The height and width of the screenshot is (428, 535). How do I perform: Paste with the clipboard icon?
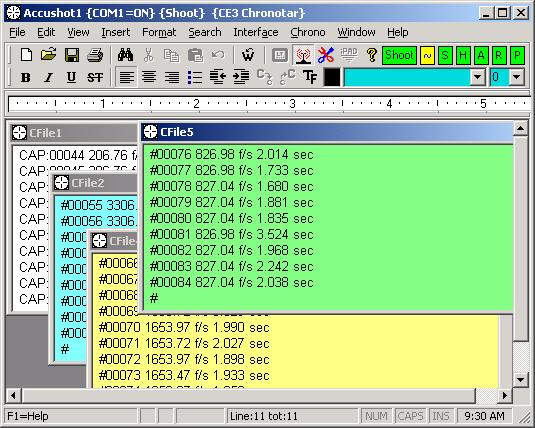195,55
